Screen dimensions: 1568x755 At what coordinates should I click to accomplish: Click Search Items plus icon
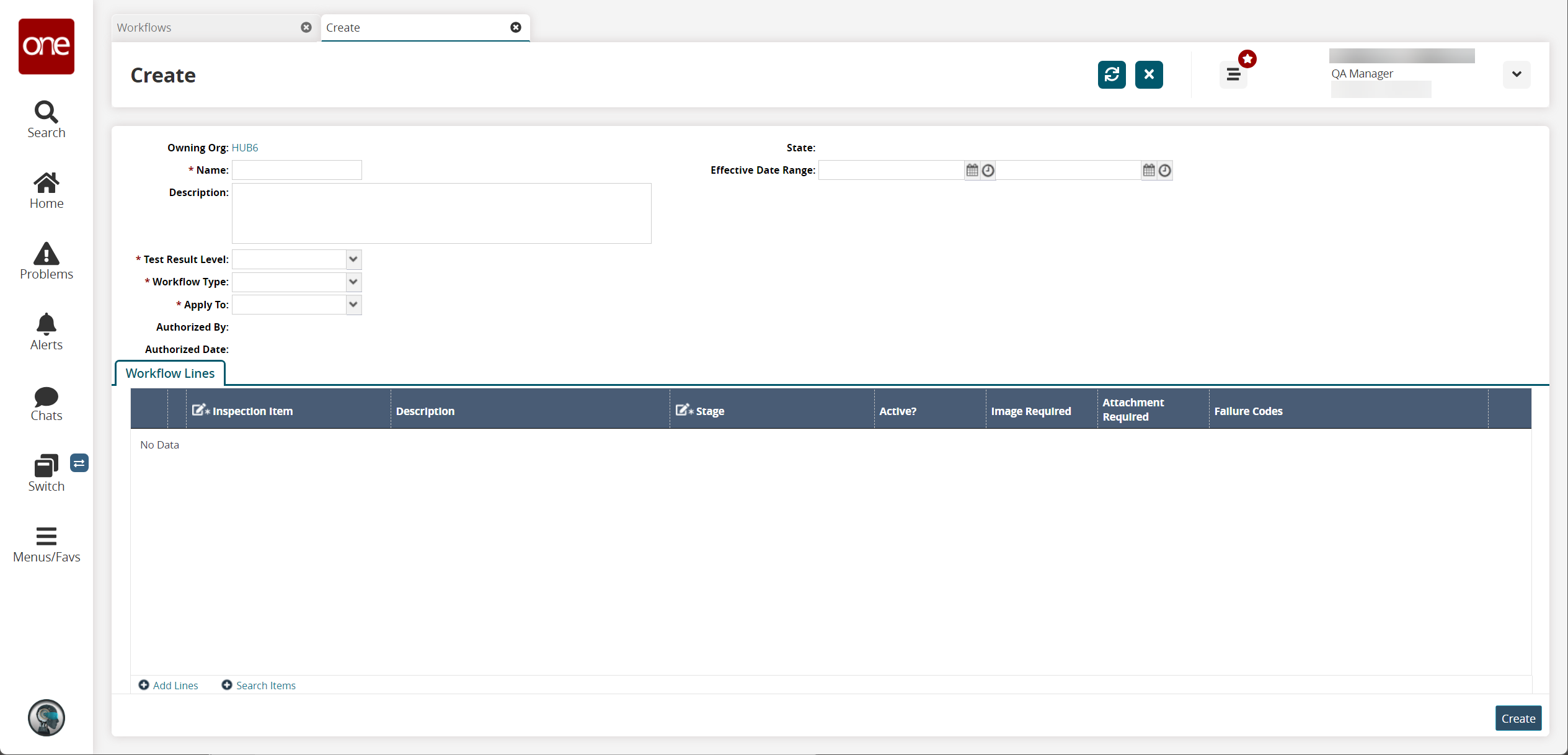[227, 685]
